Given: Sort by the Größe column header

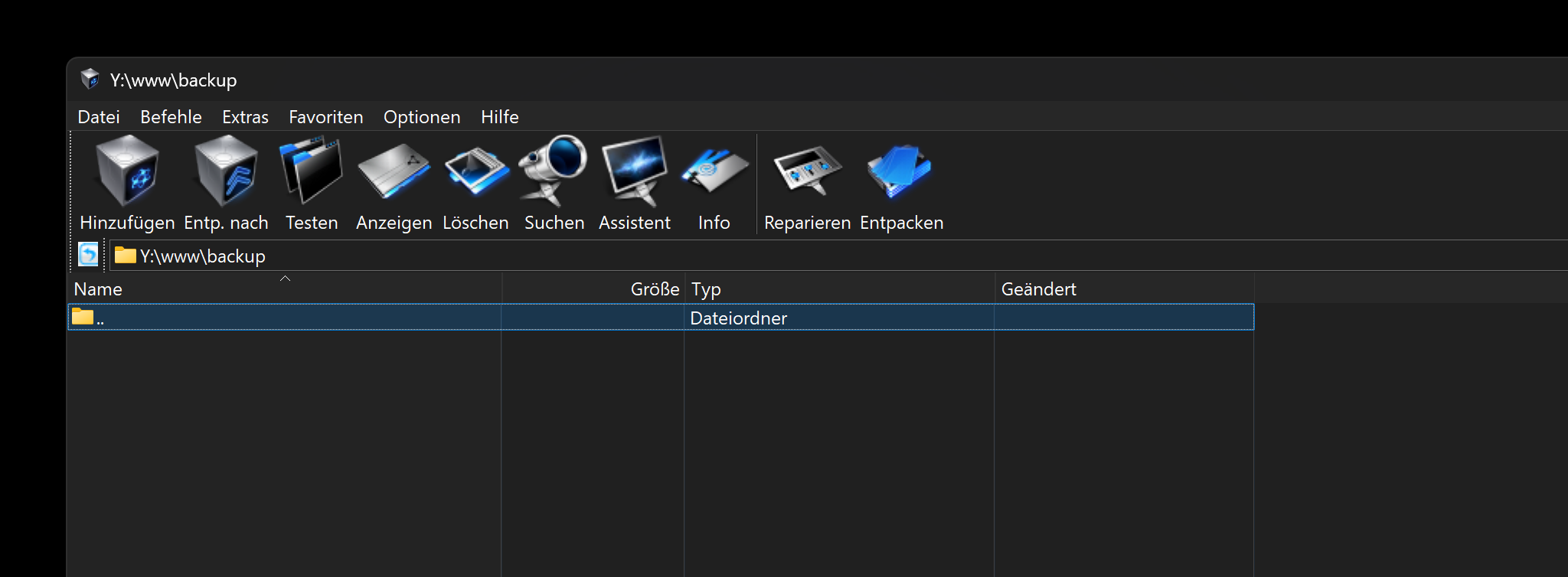Looking at the screenshot, I should (593, 288).
